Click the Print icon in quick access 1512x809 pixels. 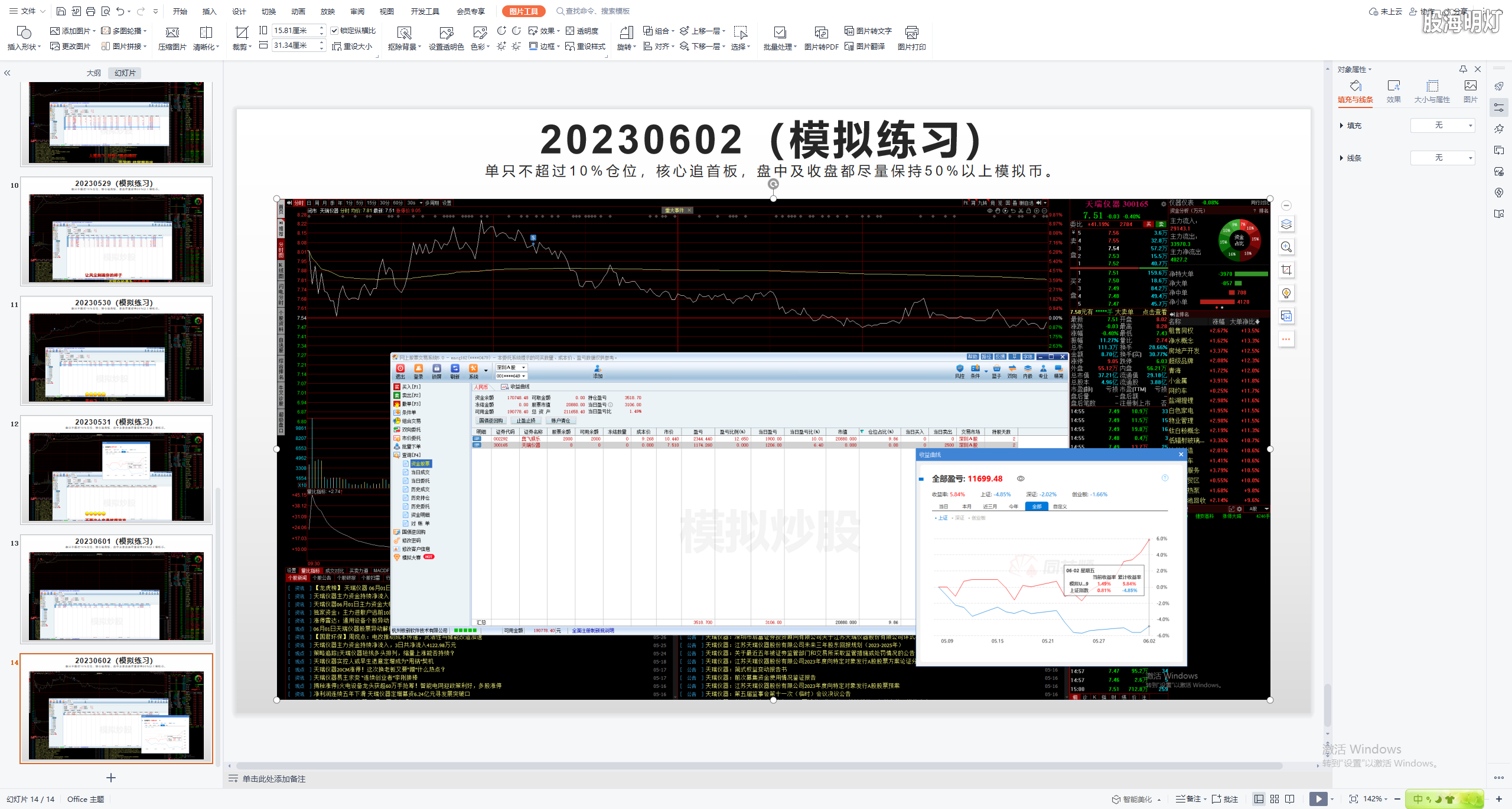(90, 11)
